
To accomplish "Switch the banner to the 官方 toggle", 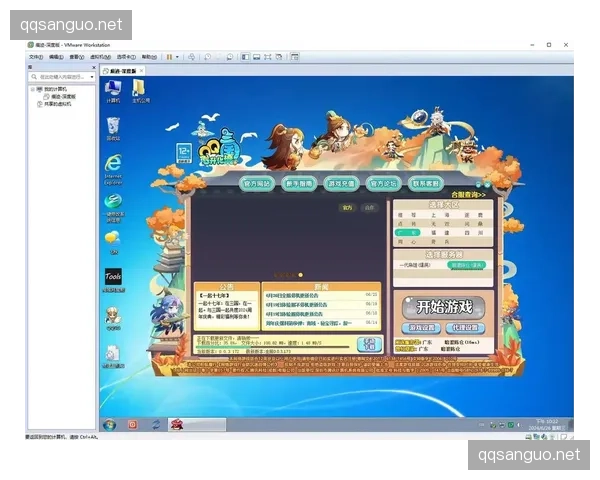I will point(347,208).
